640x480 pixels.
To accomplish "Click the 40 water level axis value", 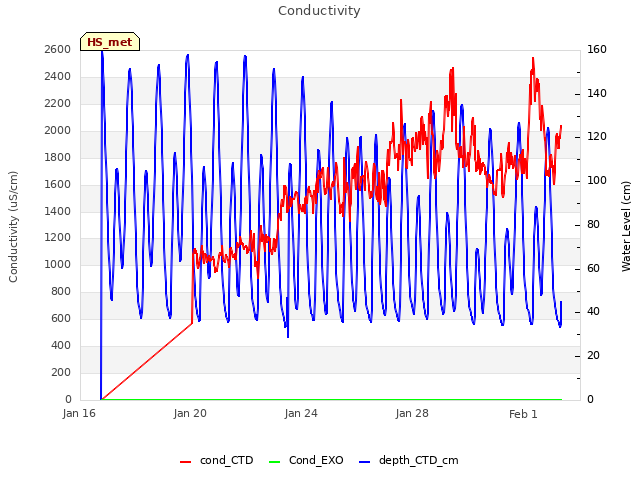I will coord(593,312).
